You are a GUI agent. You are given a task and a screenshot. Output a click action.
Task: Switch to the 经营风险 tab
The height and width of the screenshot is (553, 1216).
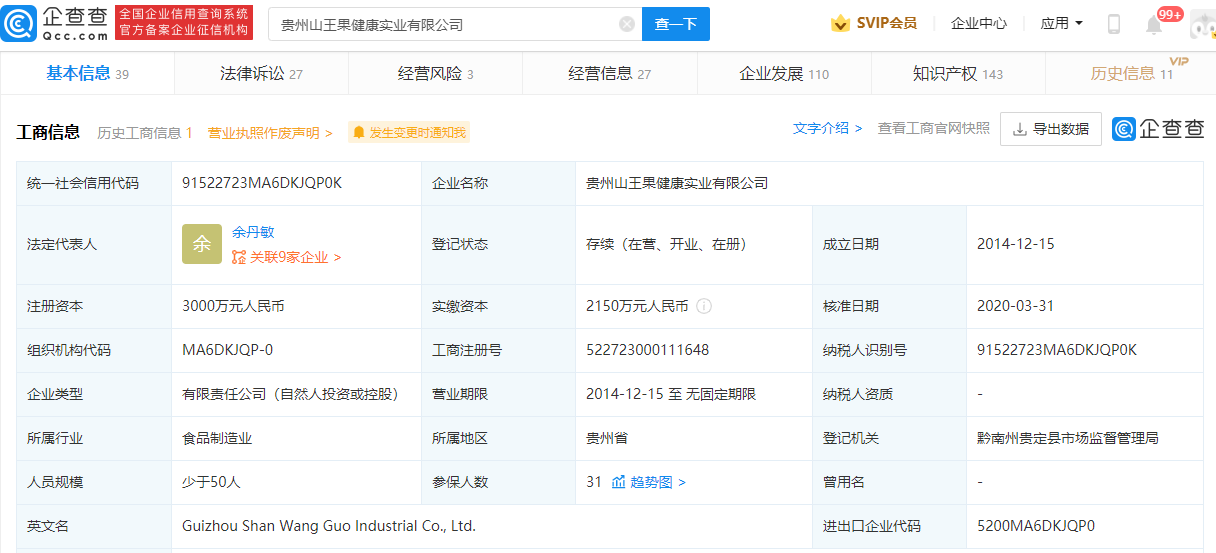click(x=435, y=74)
